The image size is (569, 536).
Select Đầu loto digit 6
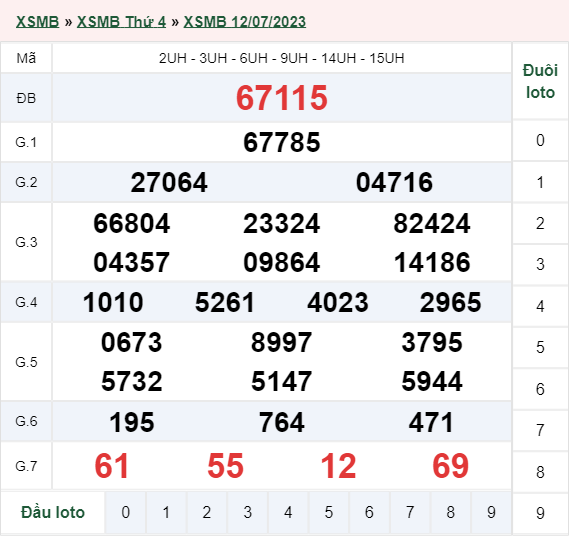point(369,512)
